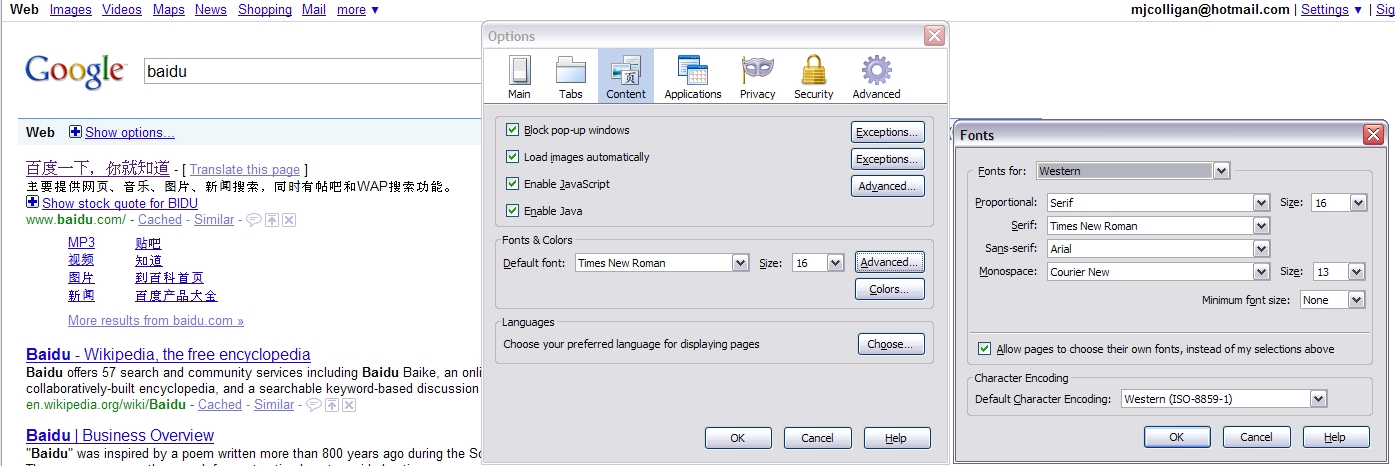Open the Colors dialog
This screenshot has width=1395, height=466.
pyautogui.click(x=890, y=289)
